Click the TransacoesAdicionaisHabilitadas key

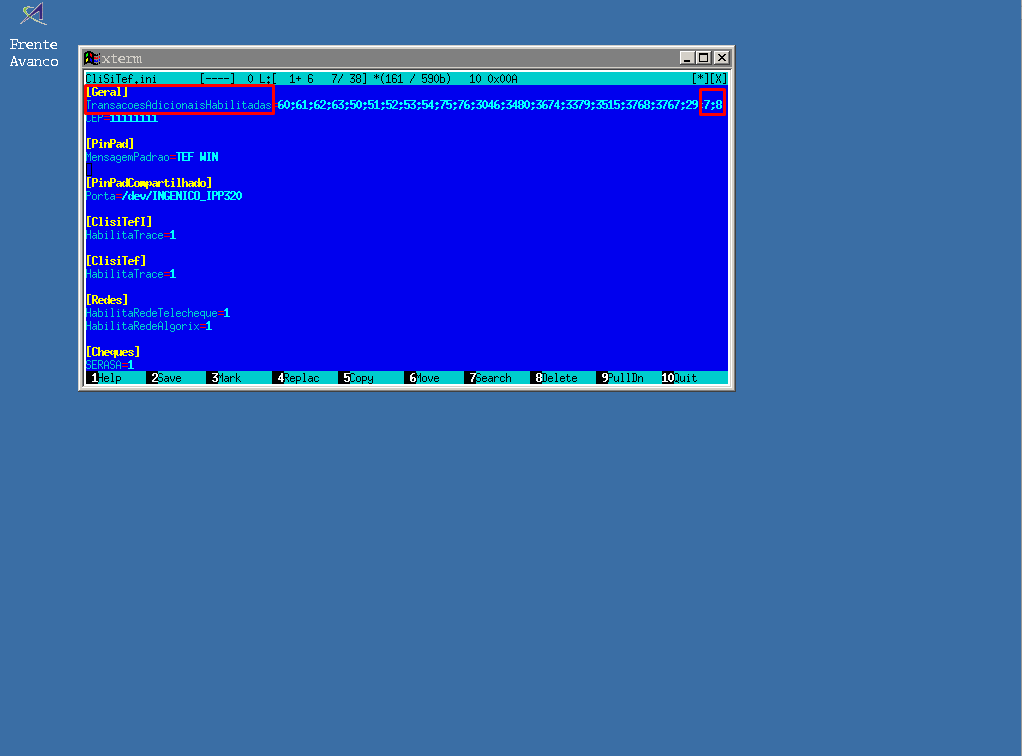(179, 105)
